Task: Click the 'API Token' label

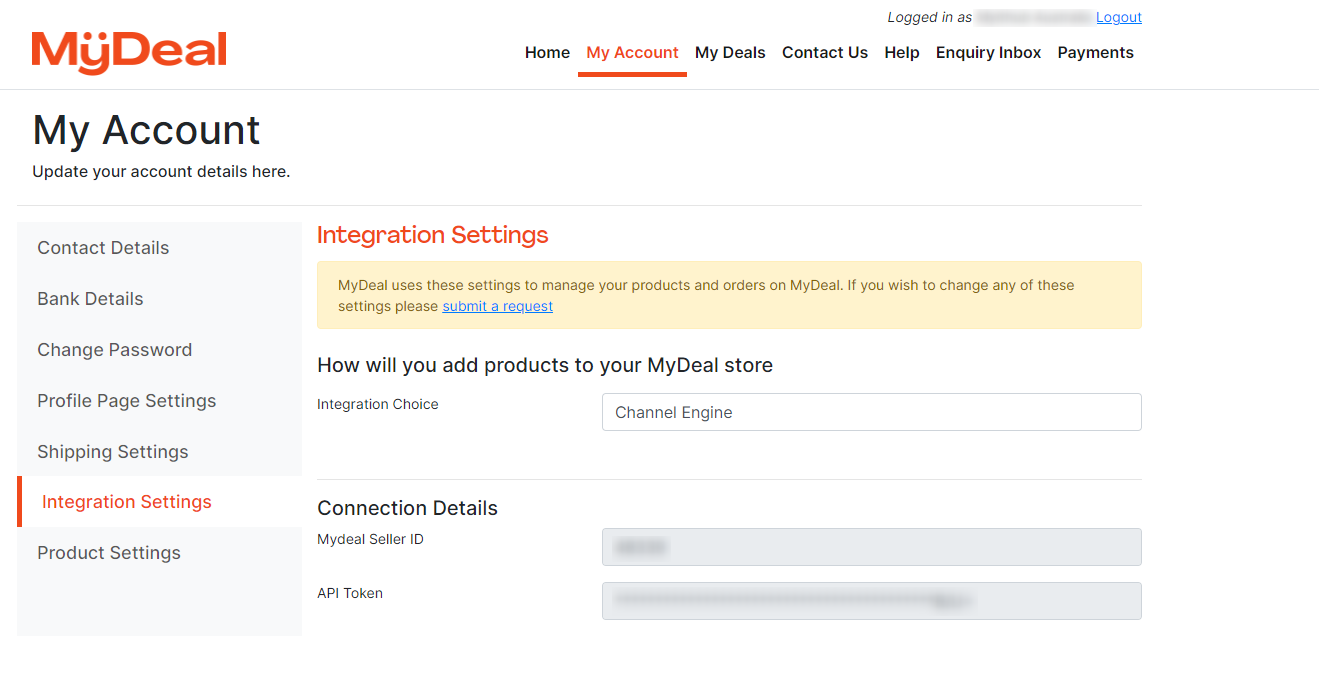Action: (x=350, y=593)
